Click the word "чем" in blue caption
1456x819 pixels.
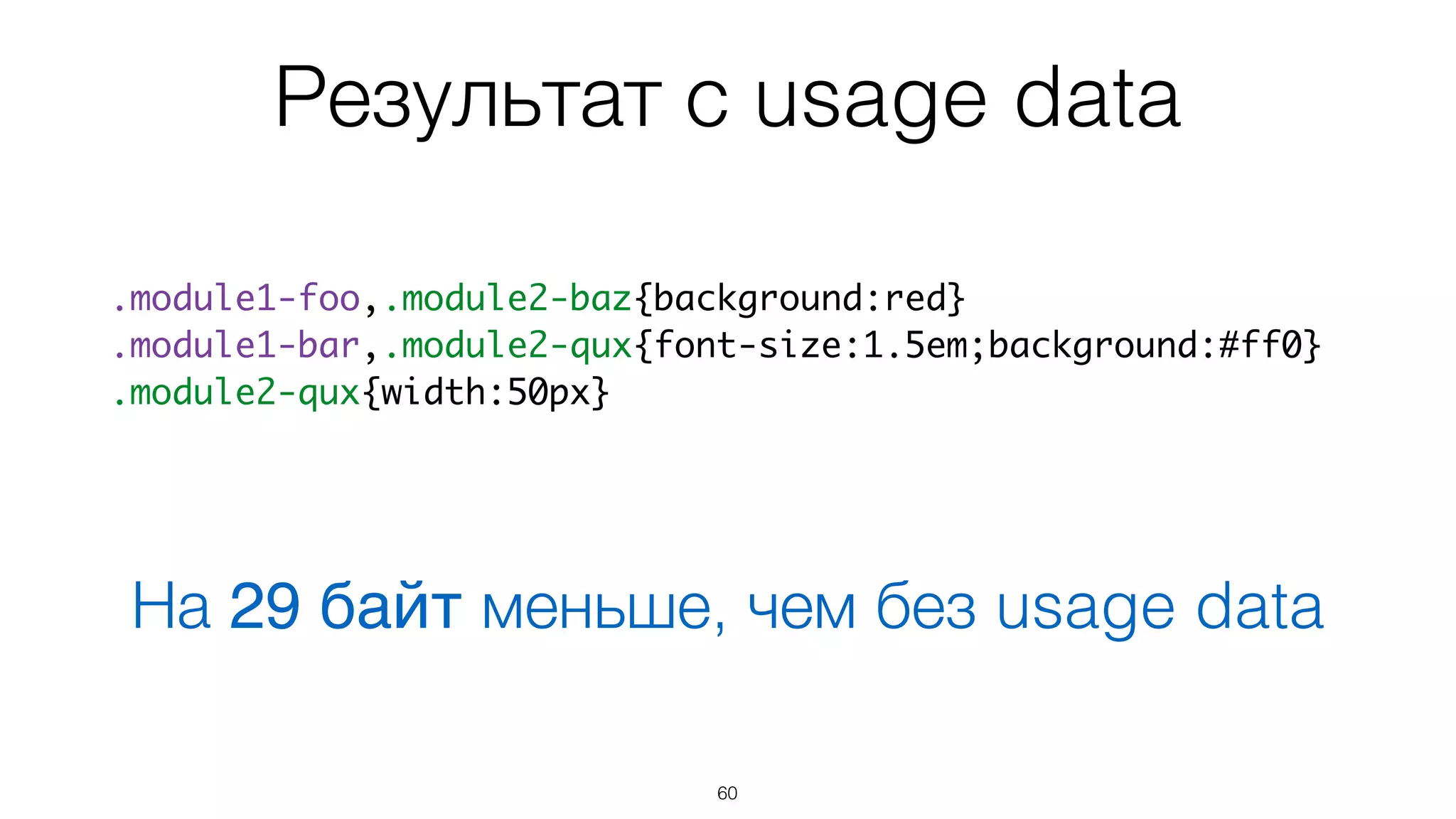801,609
